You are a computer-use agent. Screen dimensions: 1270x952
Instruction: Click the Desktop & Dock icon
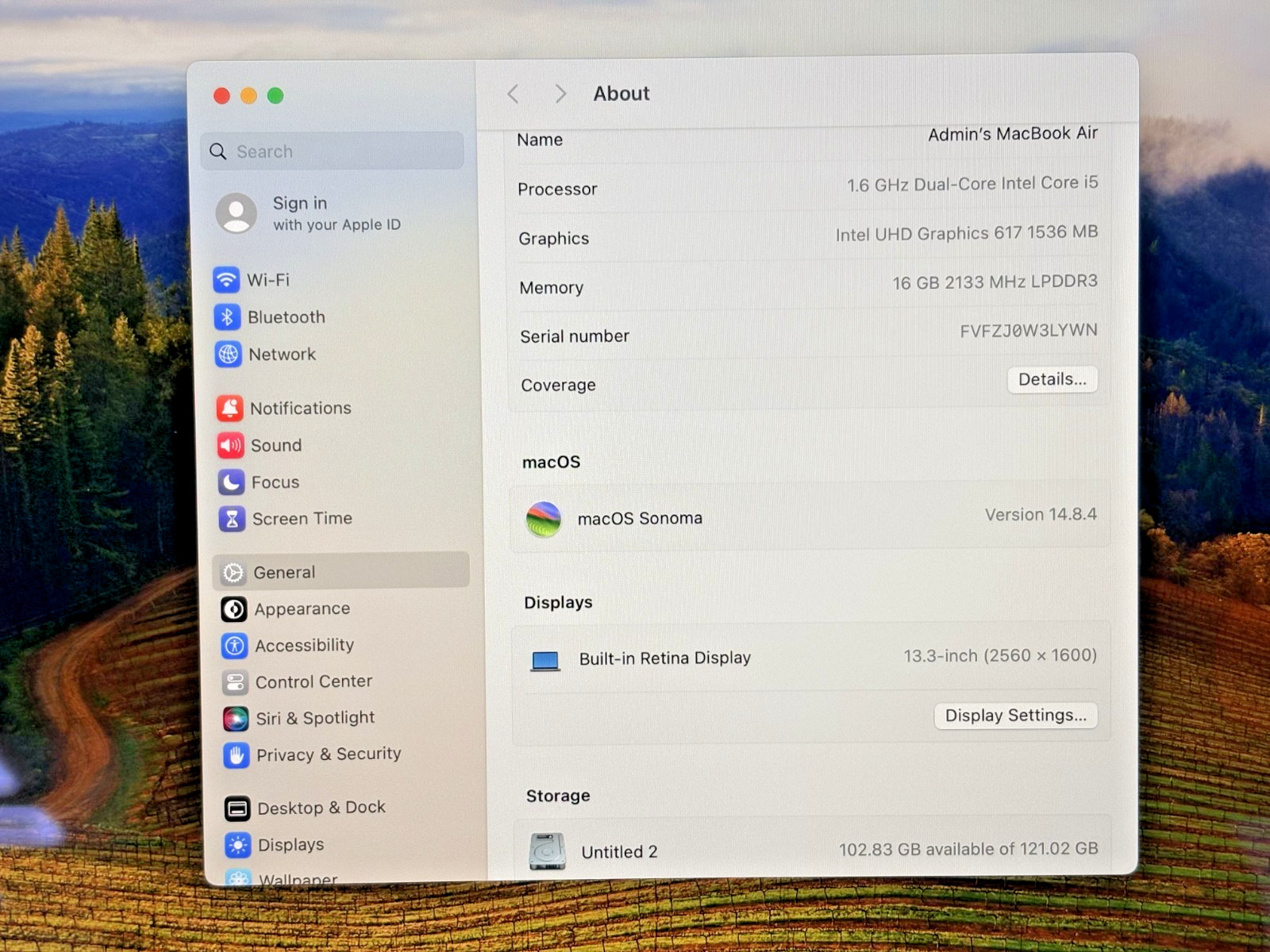tap(237, 808)
